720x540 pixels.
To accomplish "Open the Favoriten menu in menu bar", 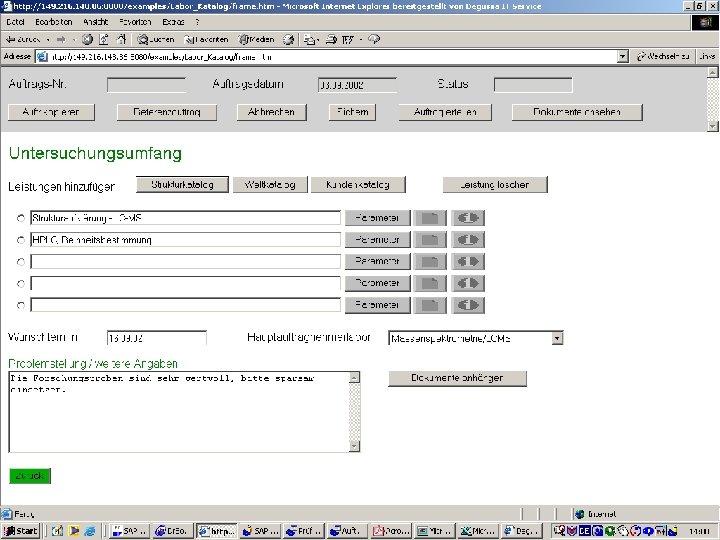I will click(x=135, y=22).
